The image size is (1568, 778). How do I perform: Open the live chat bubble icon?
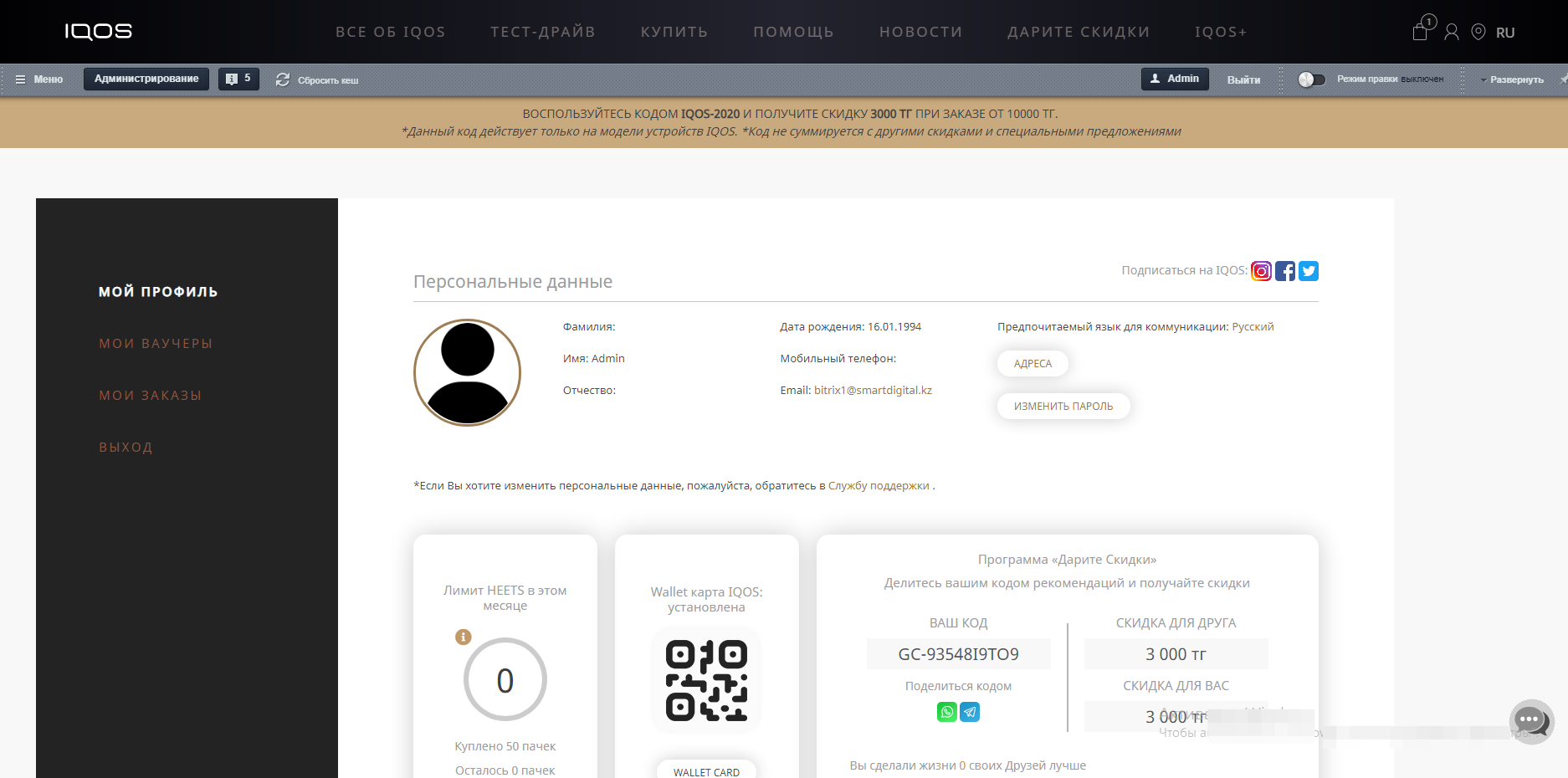pyautogui.click(x=1530, y=720)
